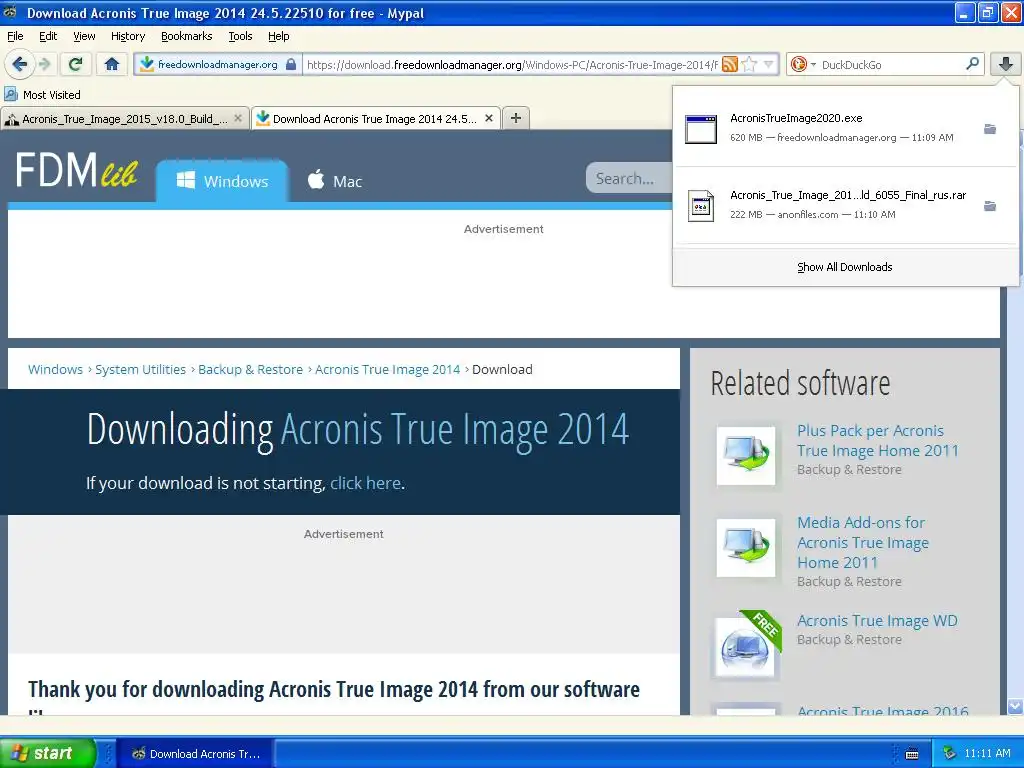
Task: Click the Acronis True Image WD thumbnail
Action: tap(746, 647)
